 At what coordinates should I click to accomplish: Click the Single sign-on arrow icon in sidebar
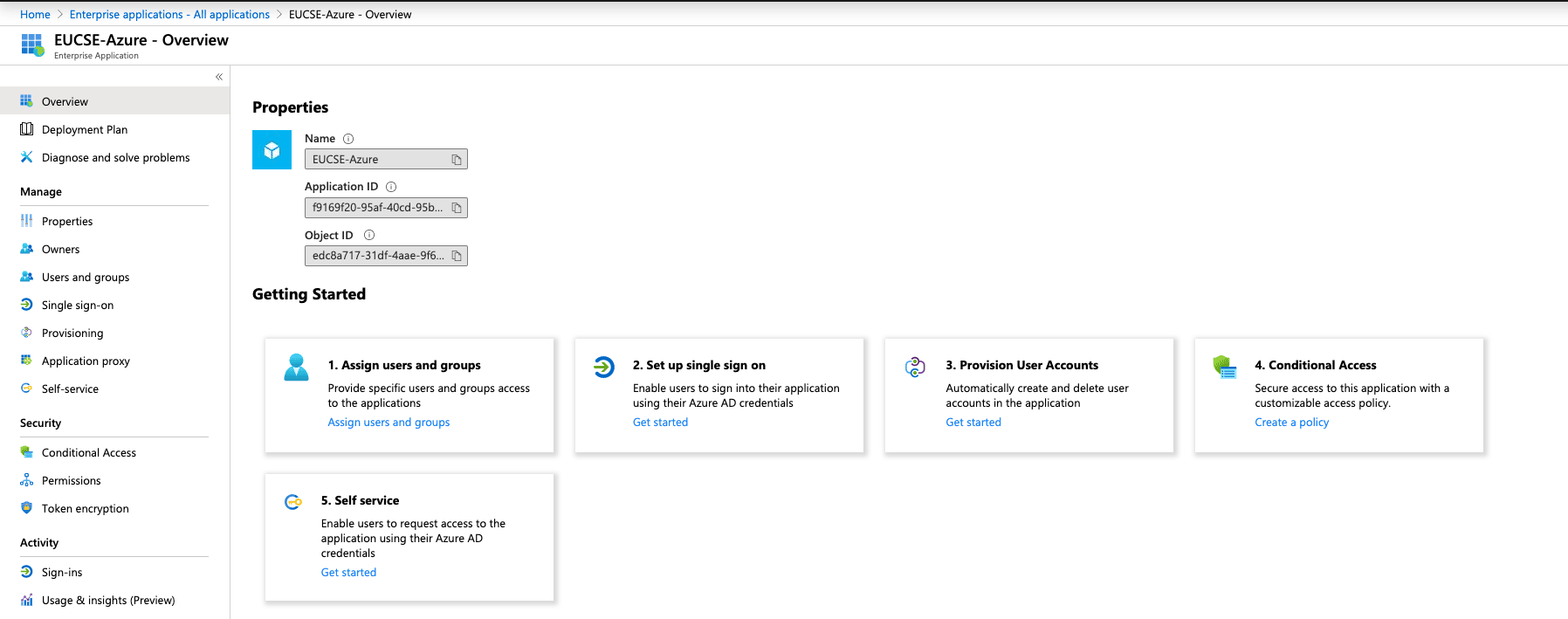pos(26,305)
